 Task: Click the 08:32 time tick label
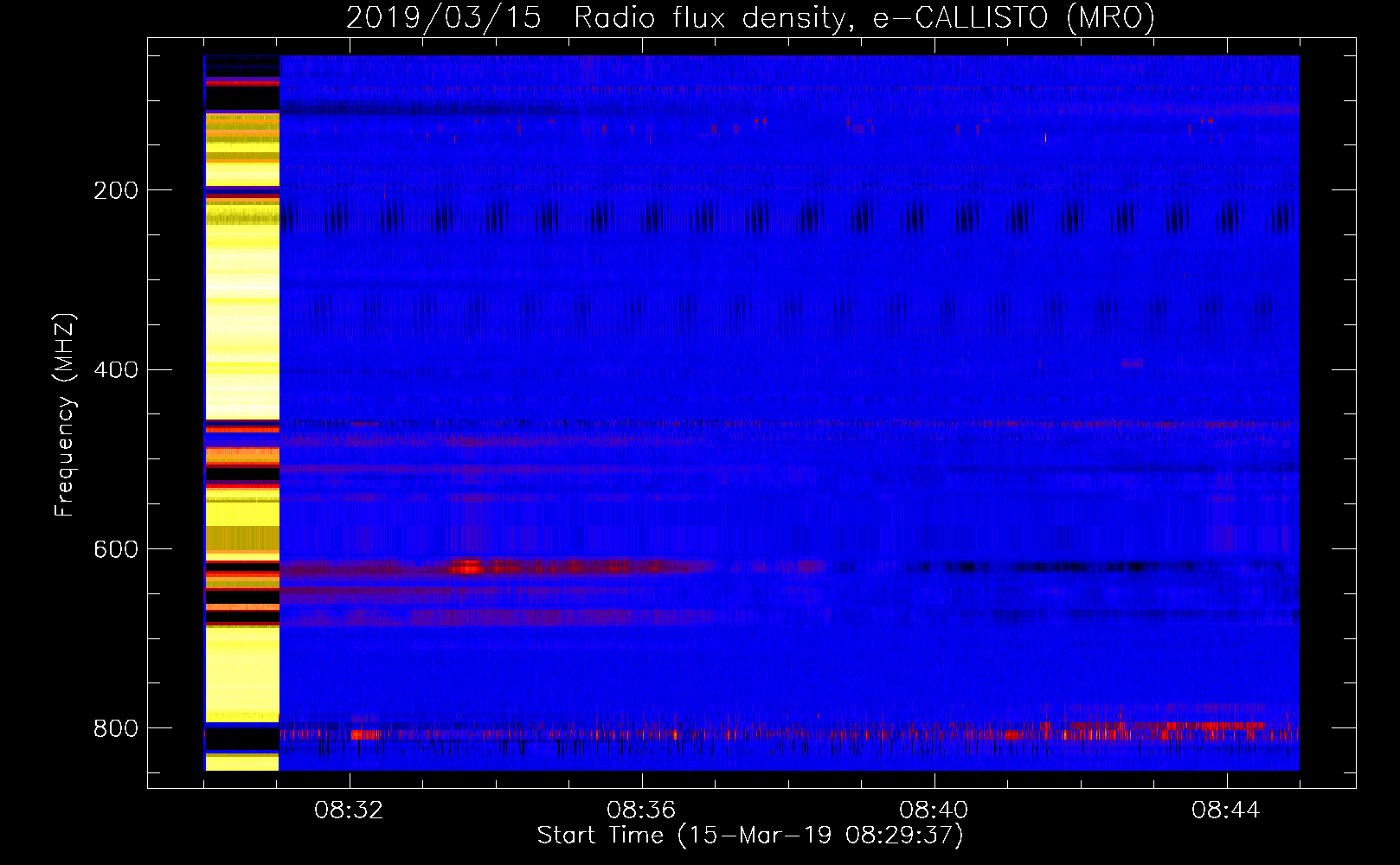pyautogui.click(x=349, y=811)
